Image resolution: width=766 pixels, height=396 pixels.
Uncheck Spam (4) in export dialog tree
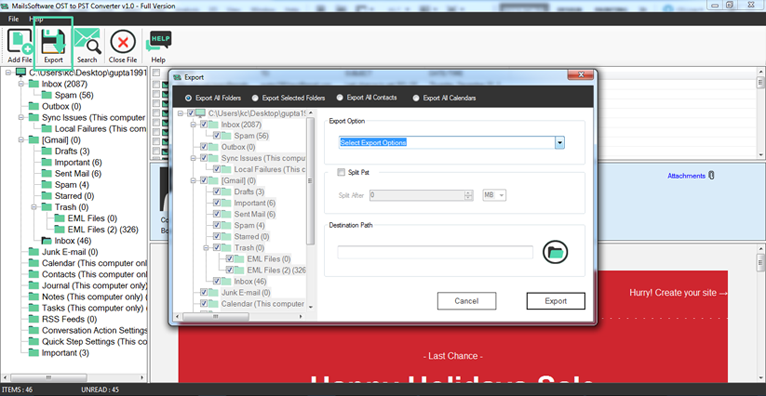[216, 226]
